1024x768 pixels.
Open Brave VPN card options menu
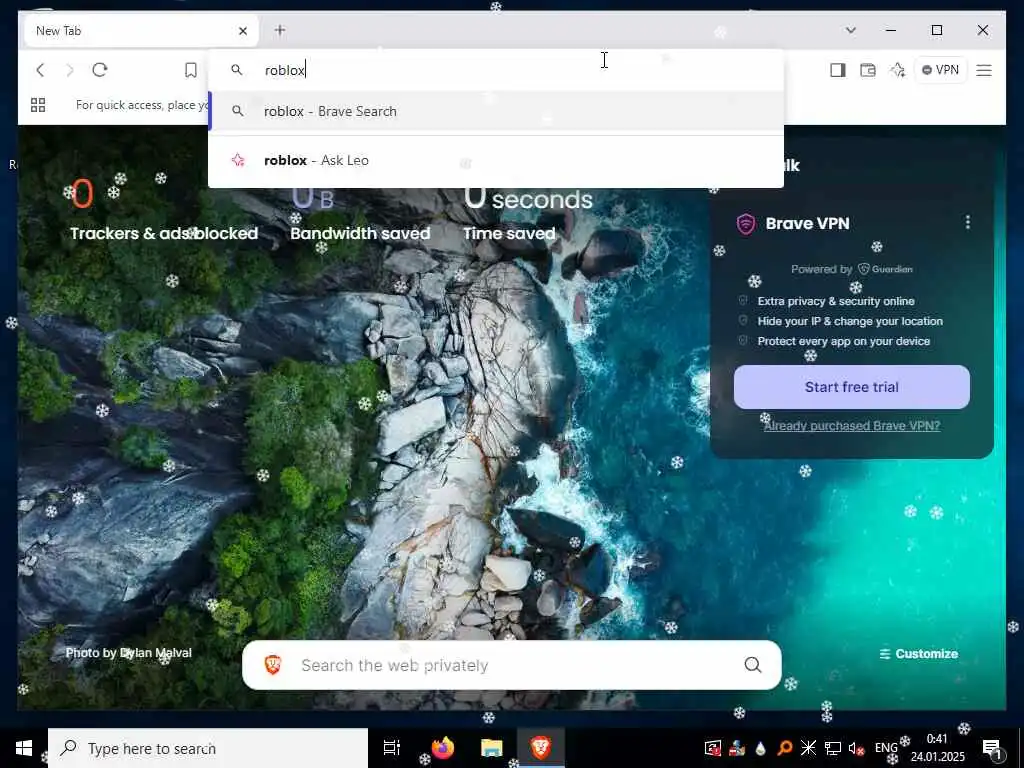click(968, 223)
